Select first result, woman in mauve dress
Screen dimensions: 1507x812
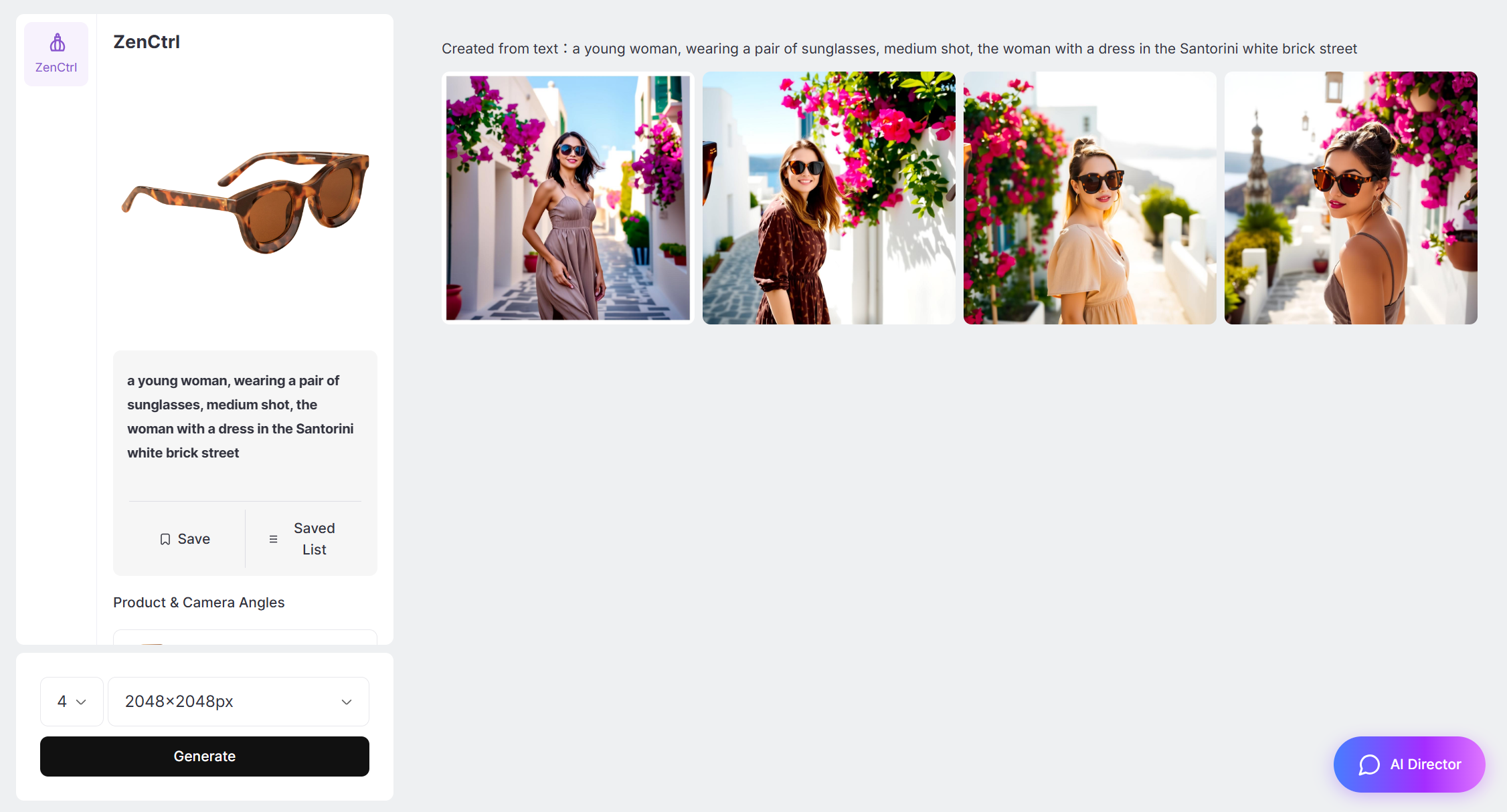(x=568, y=198)
